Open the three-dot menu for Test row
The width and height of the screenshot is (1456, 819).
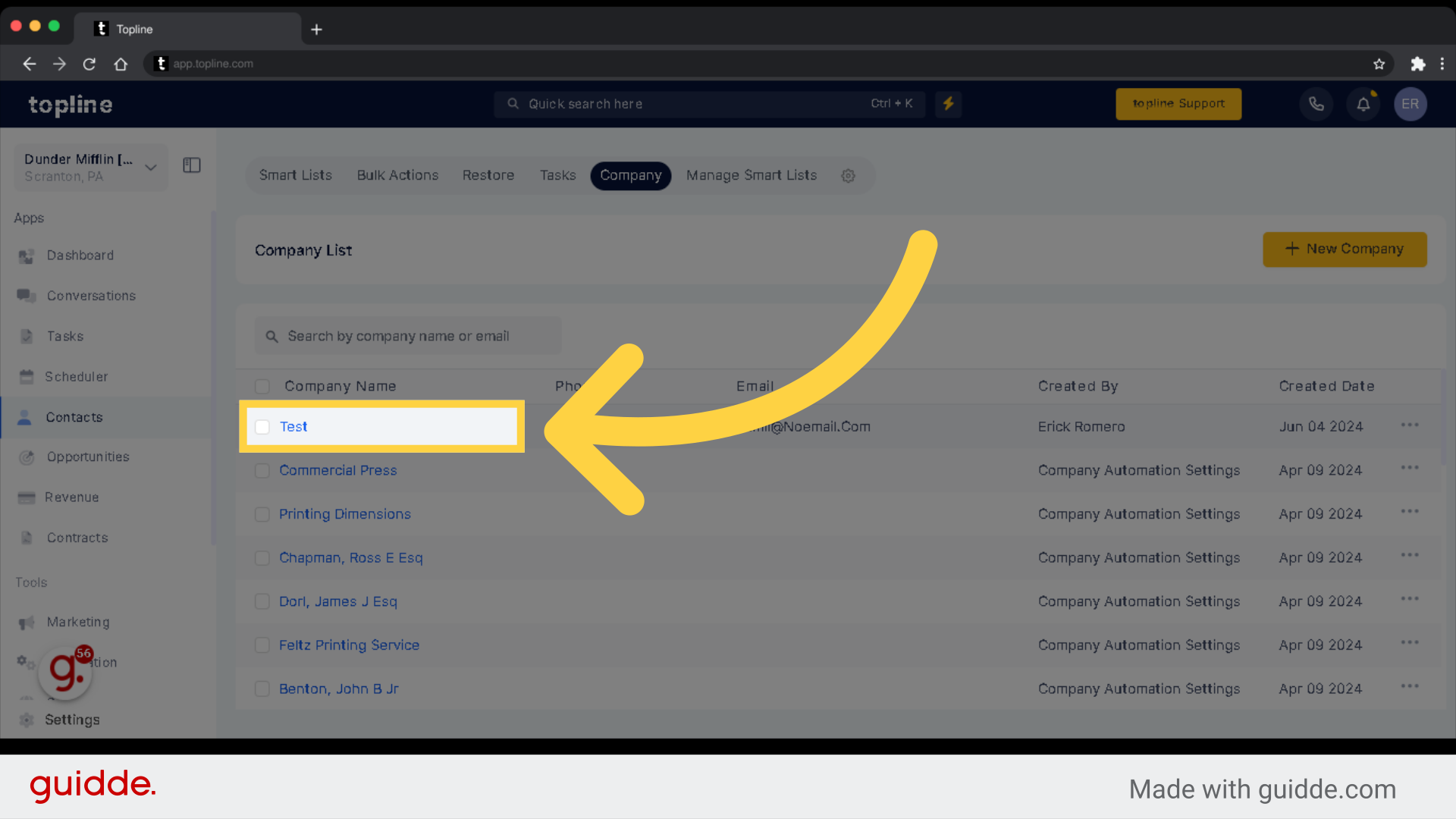tap(1410, 425)
